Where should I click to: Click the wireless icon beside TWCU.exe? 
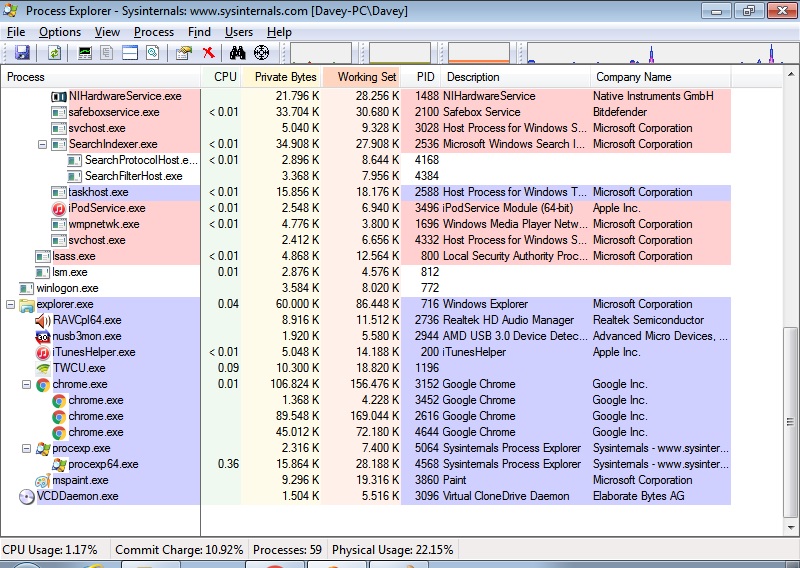(x=43, y=368)
